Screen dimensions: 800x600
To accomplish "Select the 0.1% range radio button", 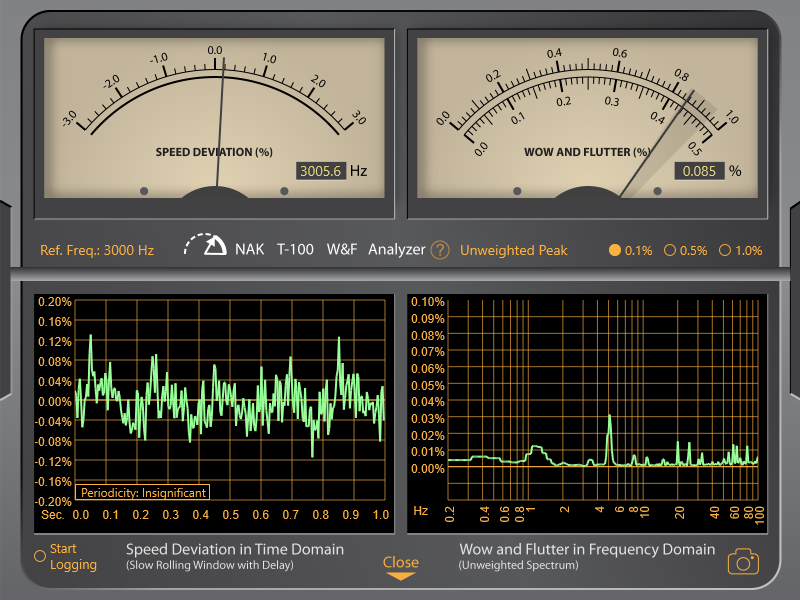I will tap(614, 250).
